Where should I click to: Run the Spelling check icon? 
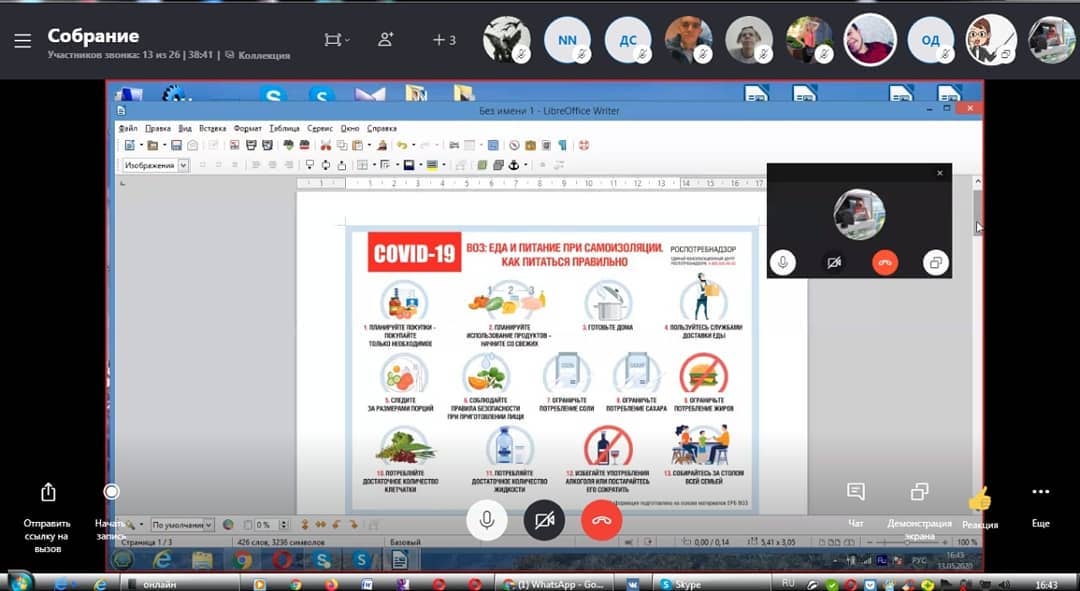coord(288,145)
